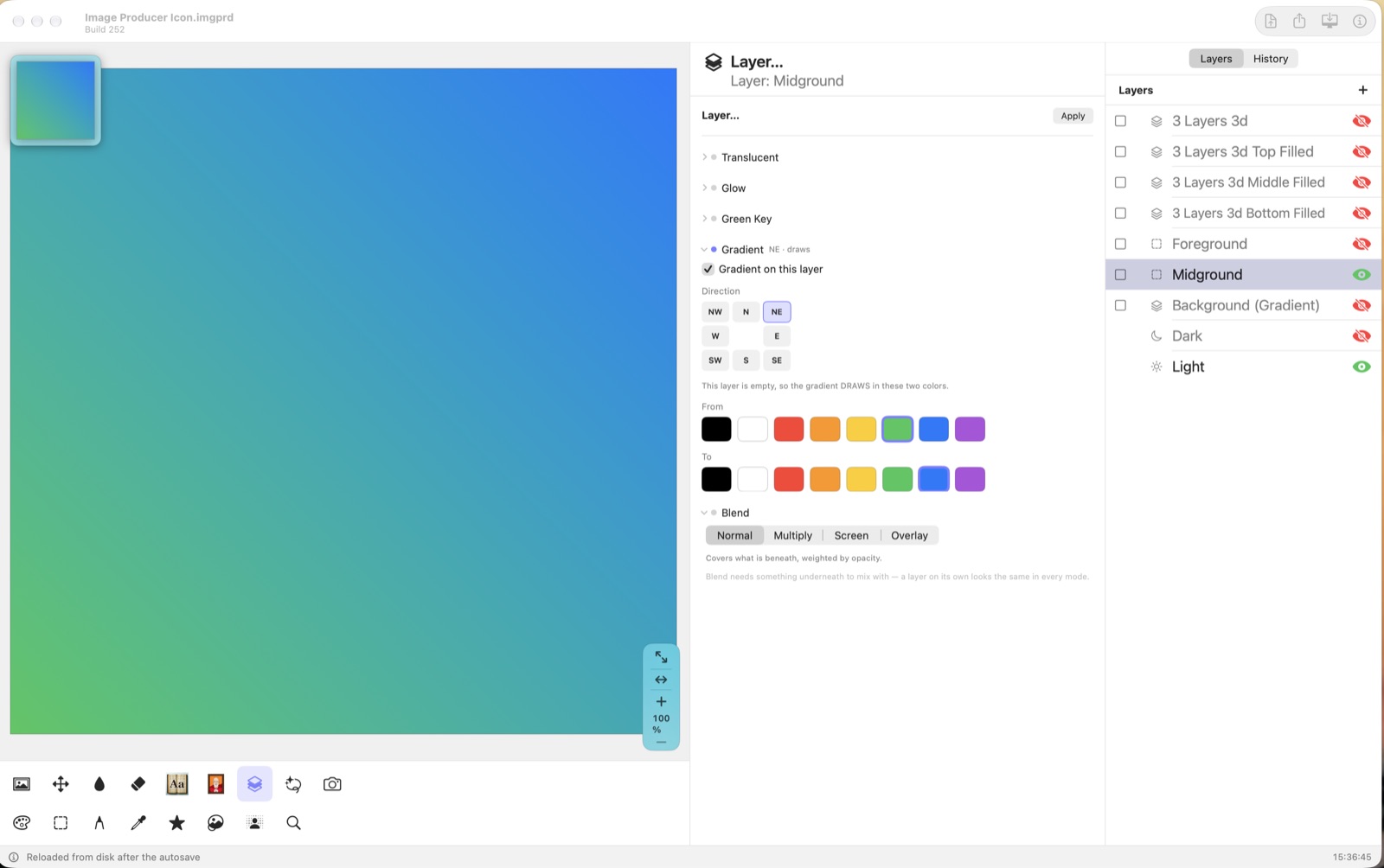Switch to the History tab
This screenshot has height=868, width=1384.
1271,59
